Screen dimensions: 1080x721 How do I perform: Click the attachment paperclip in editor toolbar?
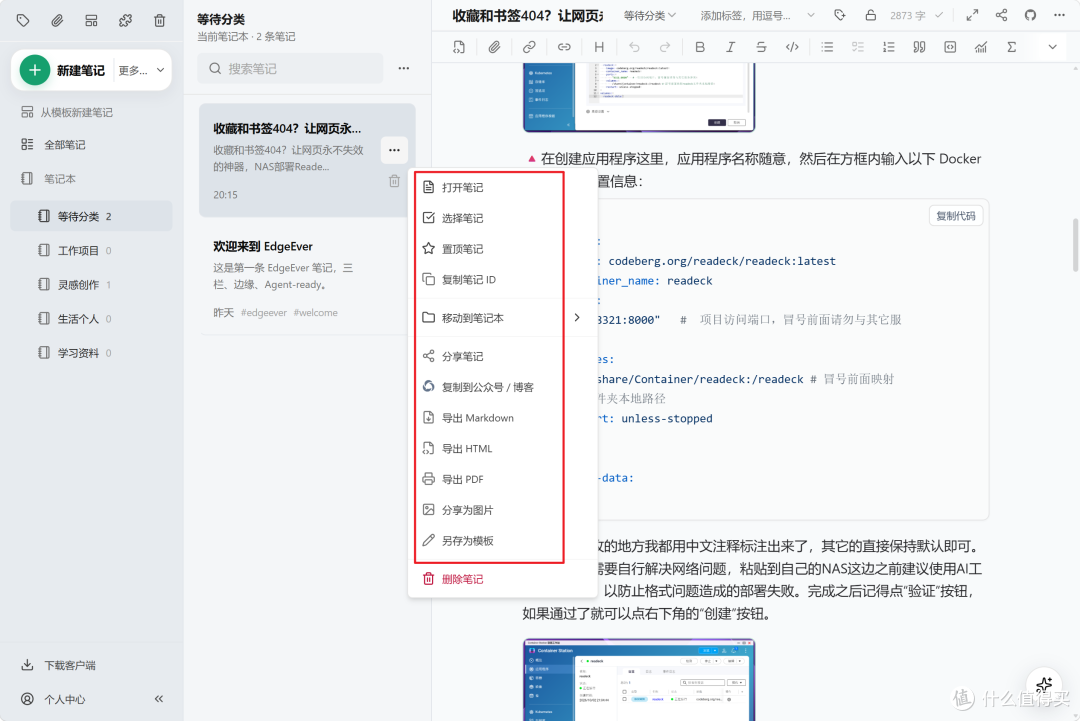pos(494,47)
